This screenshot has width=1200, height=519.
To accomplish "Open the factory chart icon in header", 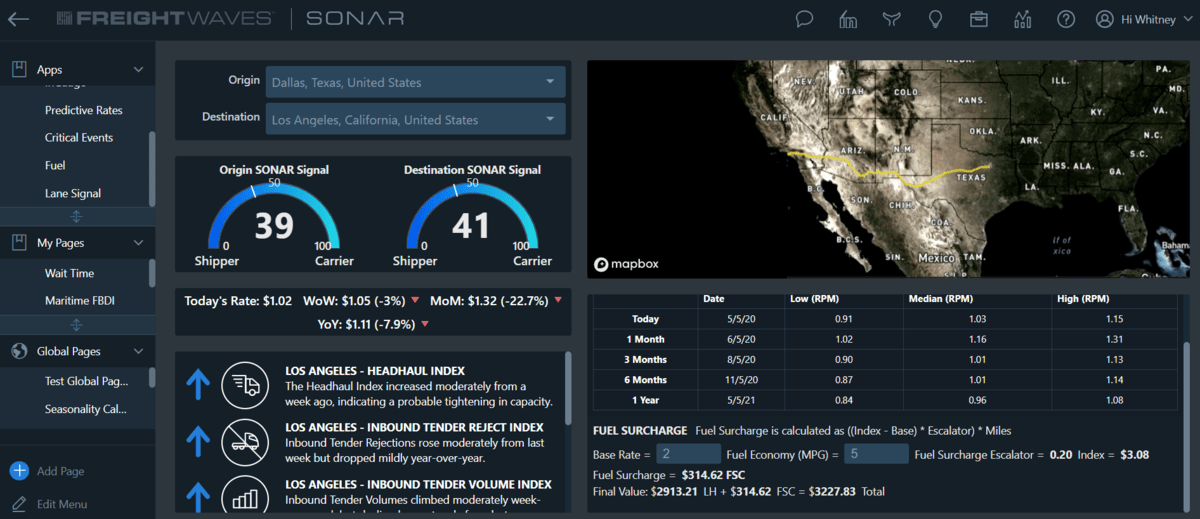I will click(x=848, y=19).
